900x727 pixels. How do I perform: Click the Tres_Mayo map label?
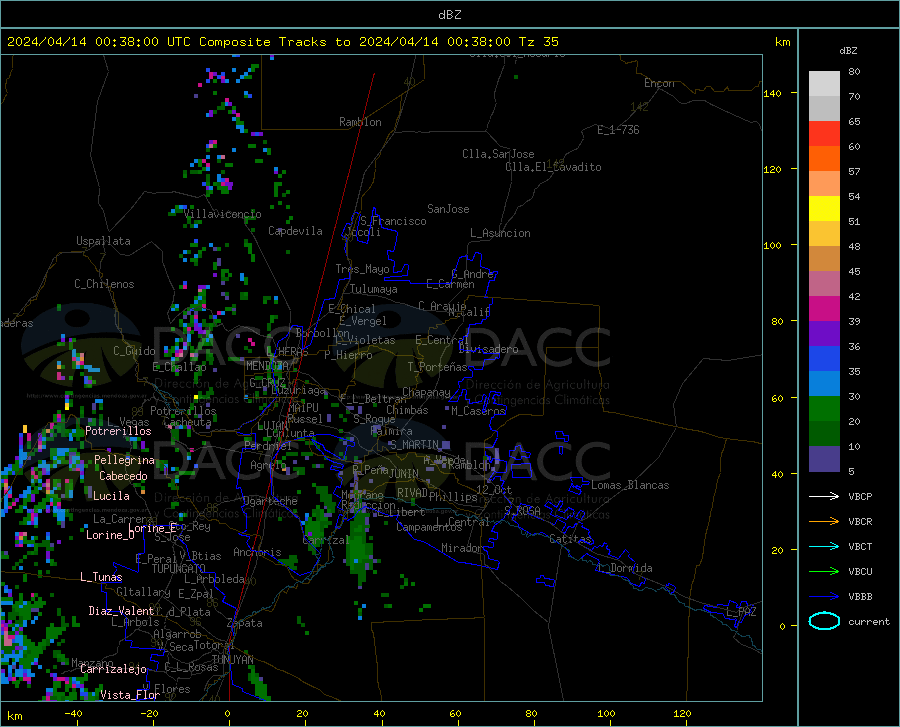(362, 269)
